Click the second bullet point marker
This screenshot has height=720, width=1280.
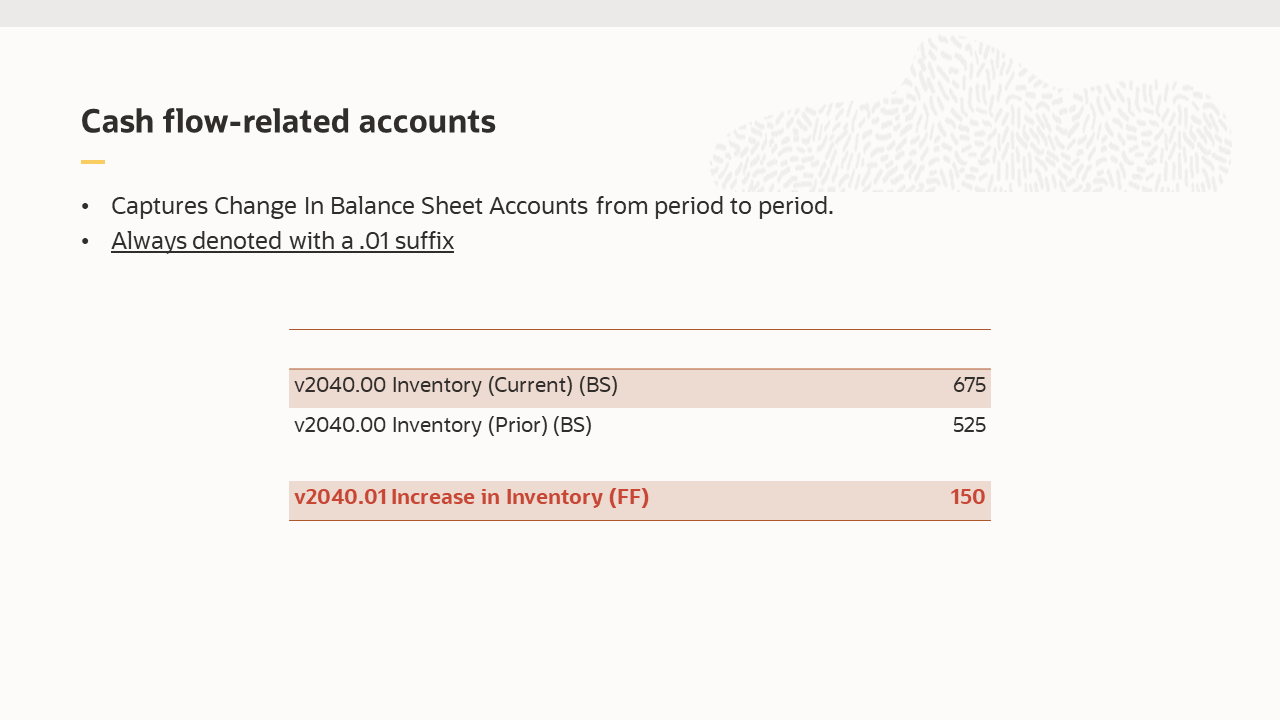pos(86,242)
